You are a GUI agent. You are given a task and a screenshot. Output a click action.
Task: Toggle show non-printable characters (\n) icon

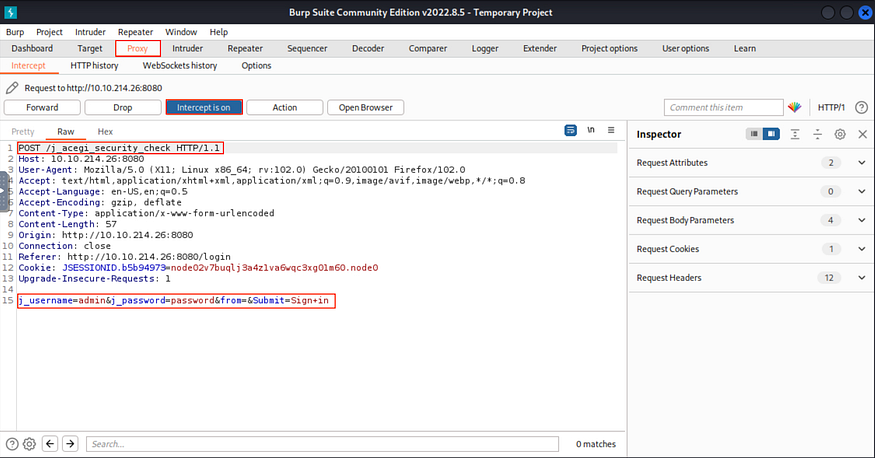click(591, 130)
